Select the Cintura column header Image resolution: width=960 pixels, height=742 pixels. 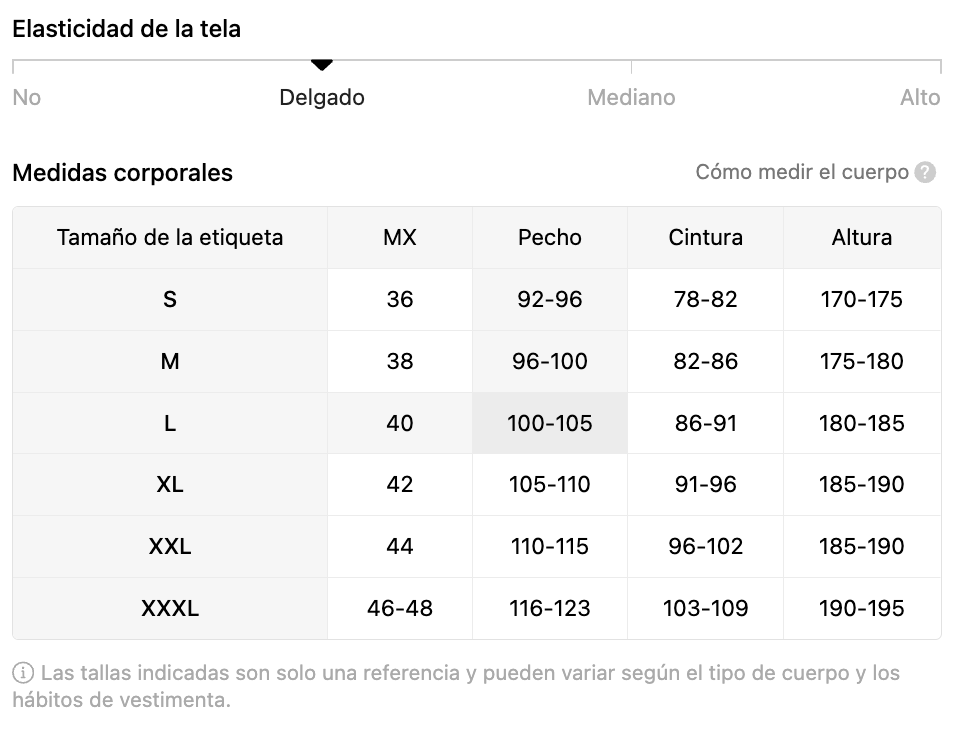pos(706,238)
